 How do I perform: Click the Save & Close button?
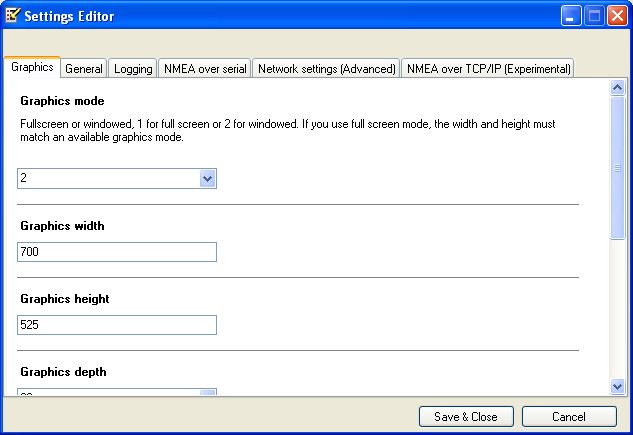(466, 416)
